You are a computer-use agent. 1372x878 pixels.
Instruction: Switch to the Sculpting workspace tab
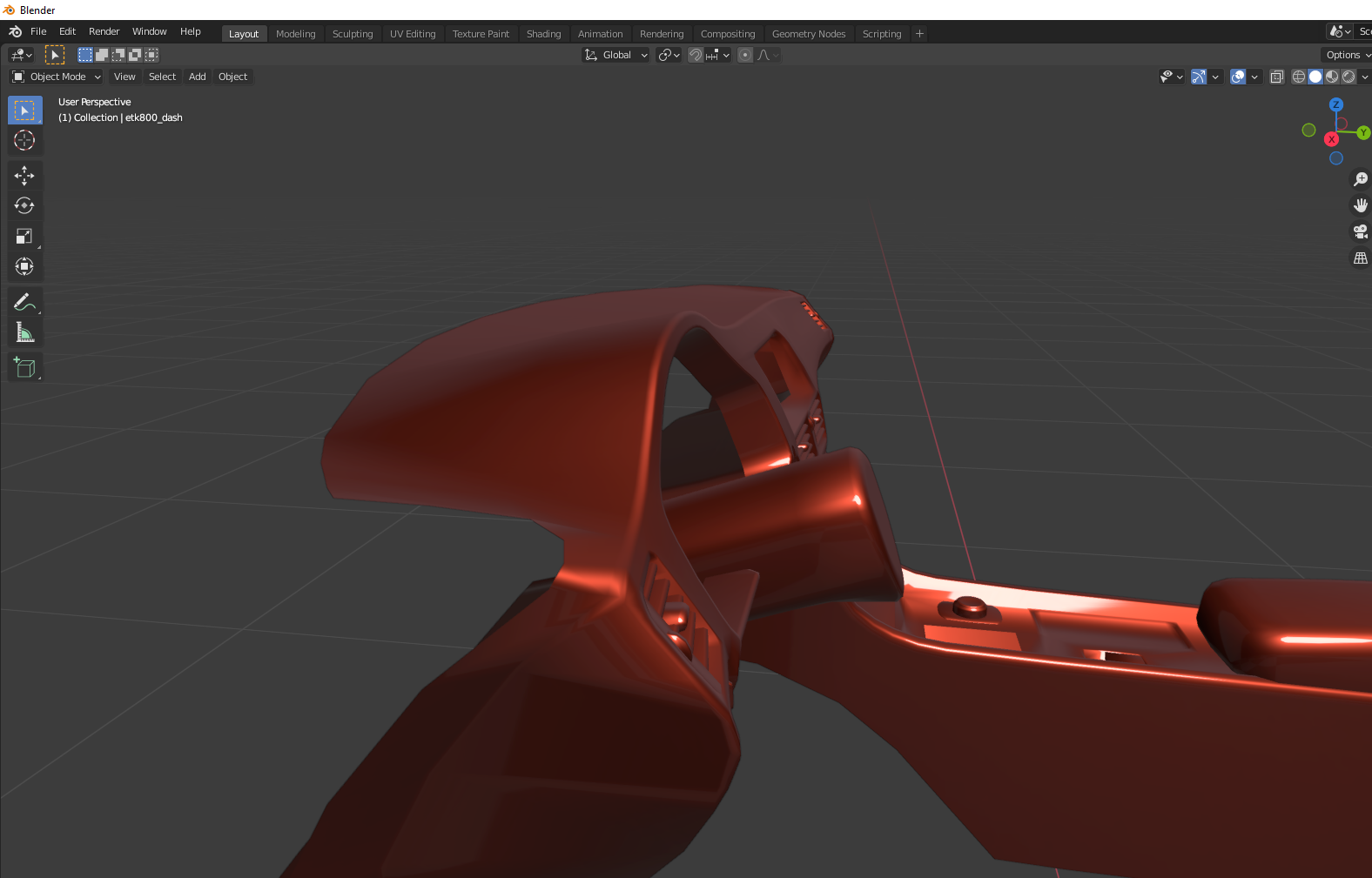[x=353, y=34]
